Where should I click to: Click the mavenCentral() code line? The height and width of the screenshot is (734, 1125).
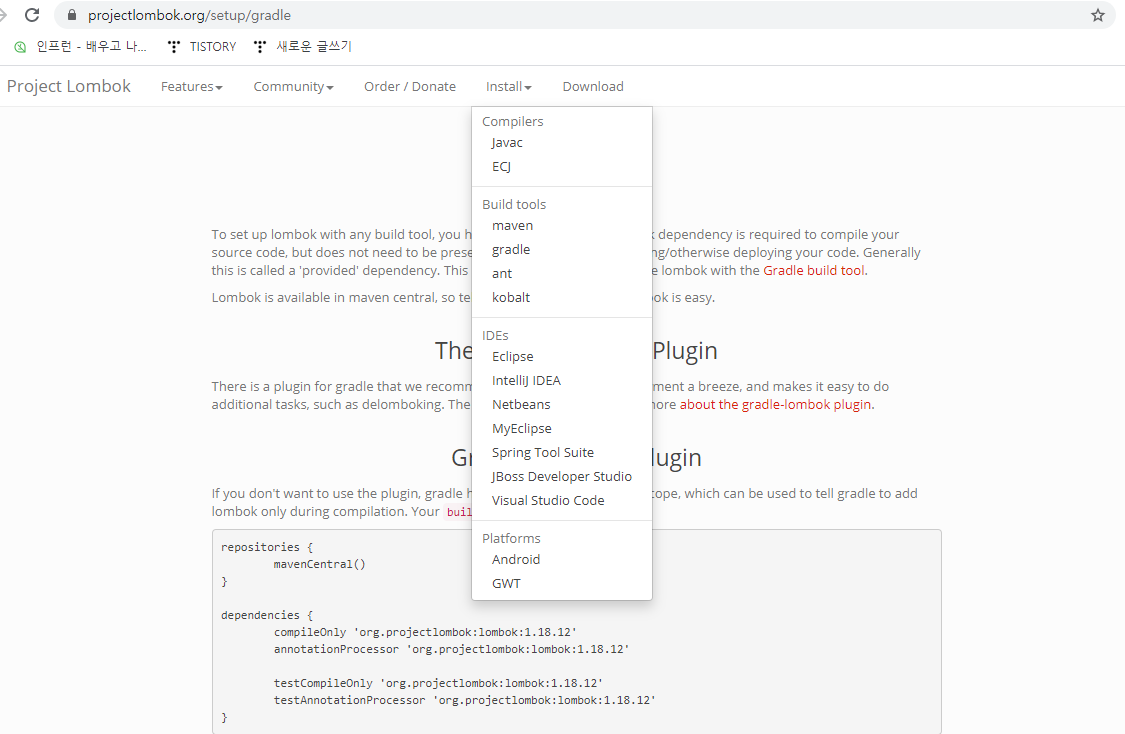(319, 565)
